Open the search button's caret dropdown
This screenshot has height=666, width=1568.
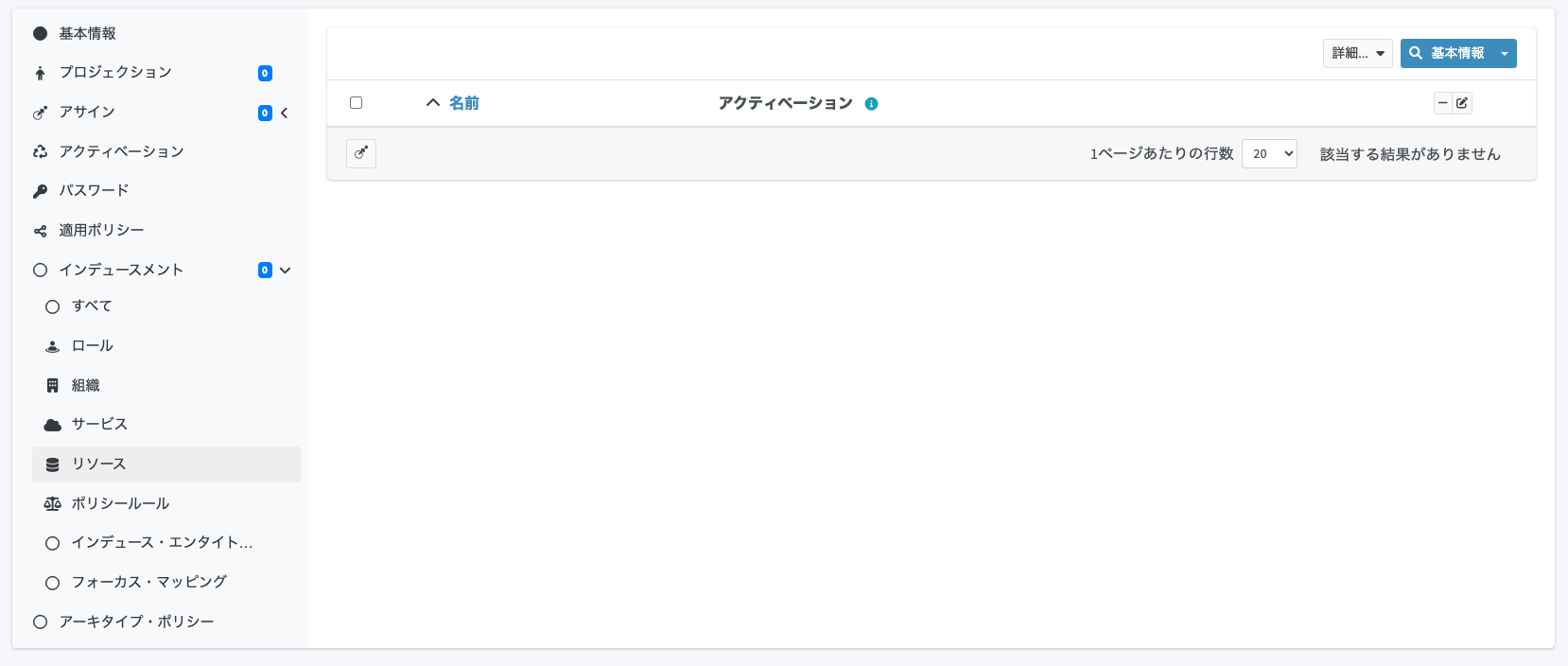[x=1505, y=53]
